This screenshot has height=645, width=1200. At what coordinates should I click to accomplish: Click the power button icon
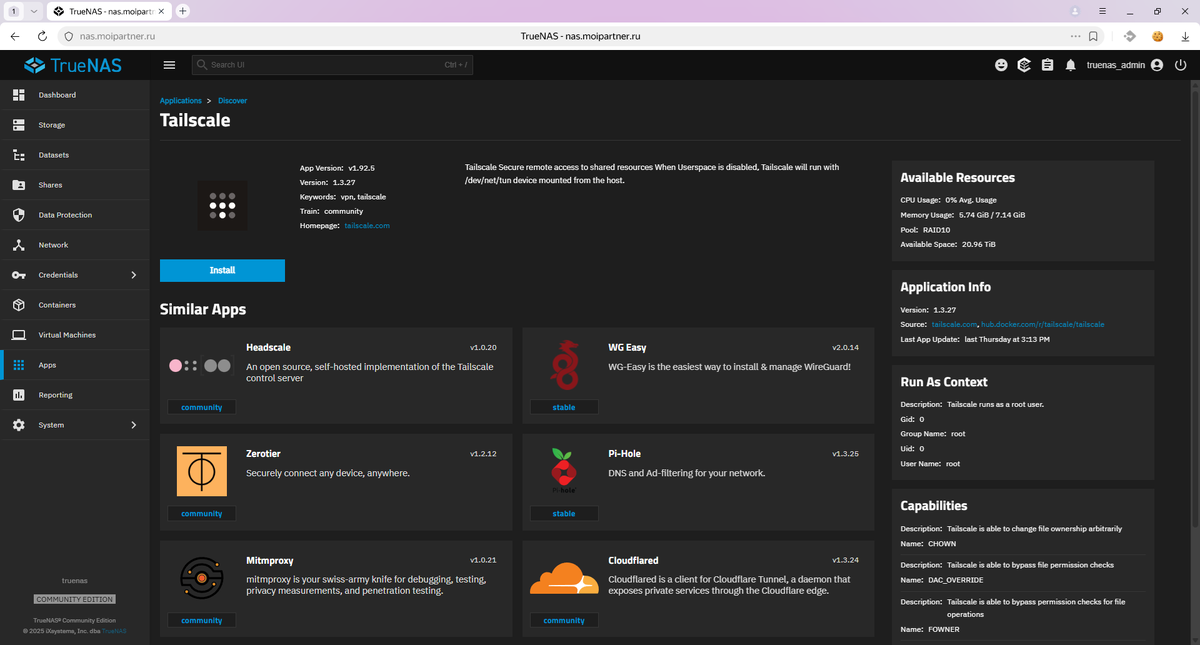click(x=1181, y=65)
